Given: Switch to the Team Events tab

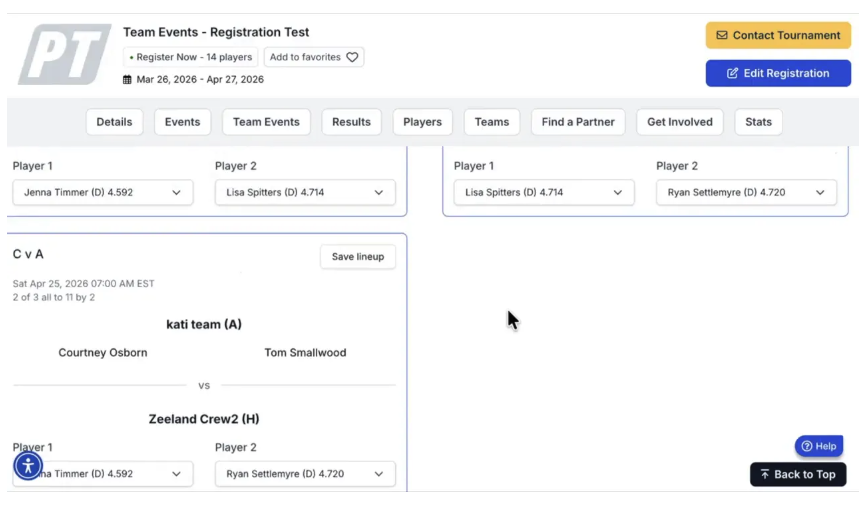Looking at the screenshot, I should [266, 122].
